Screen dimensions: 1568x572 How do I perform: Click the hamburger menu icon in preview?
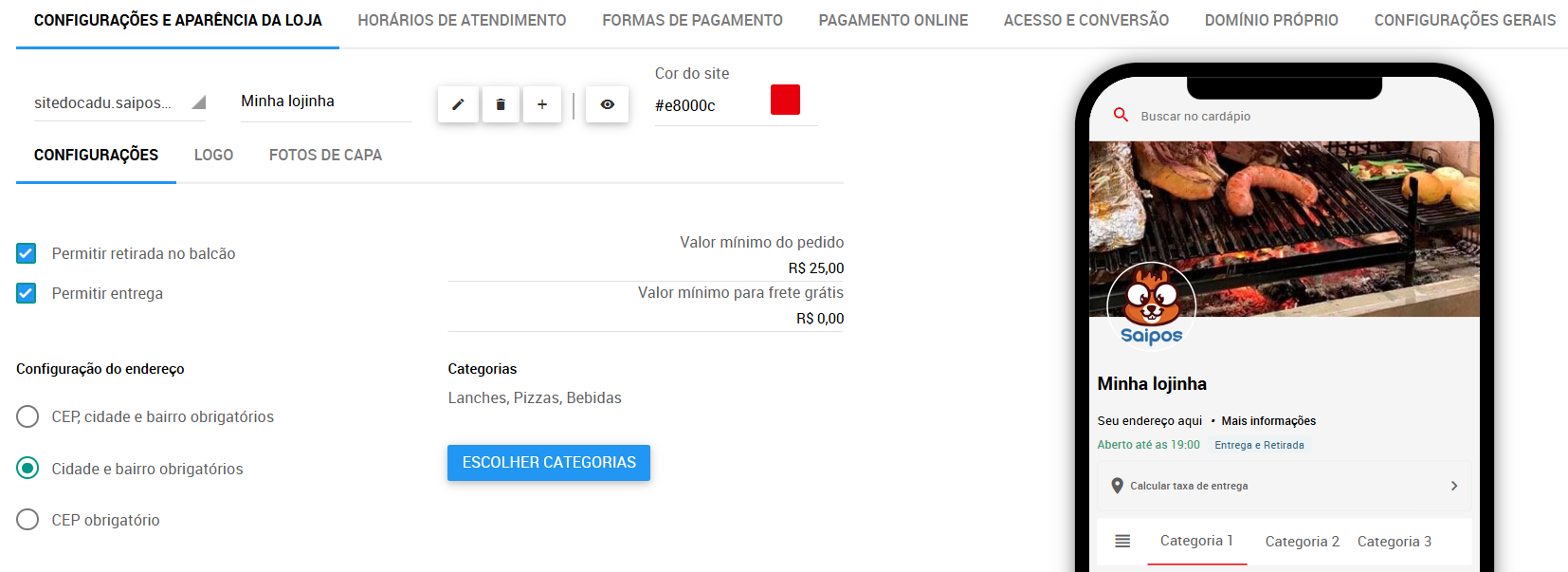tap(1122, 541)
